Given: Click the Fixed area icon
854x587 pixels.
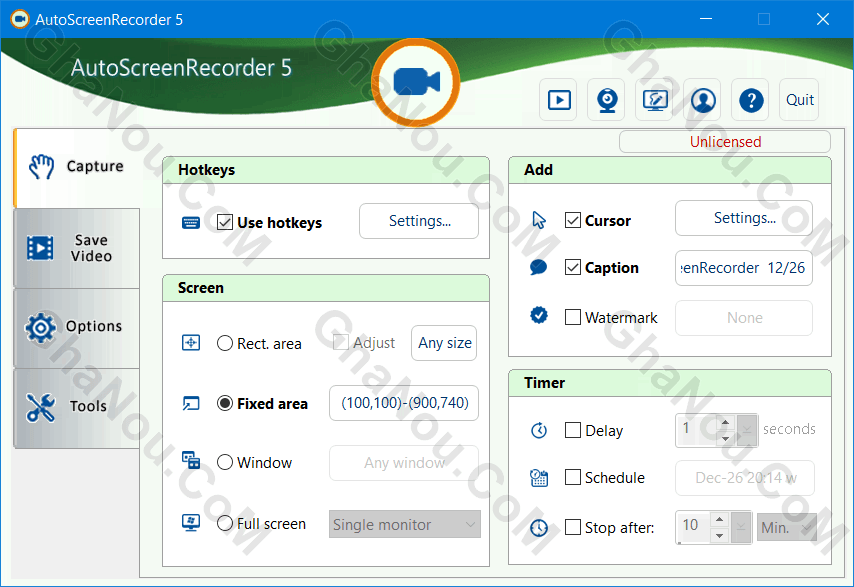Looking at the screenshot, I should pos(191,403).
